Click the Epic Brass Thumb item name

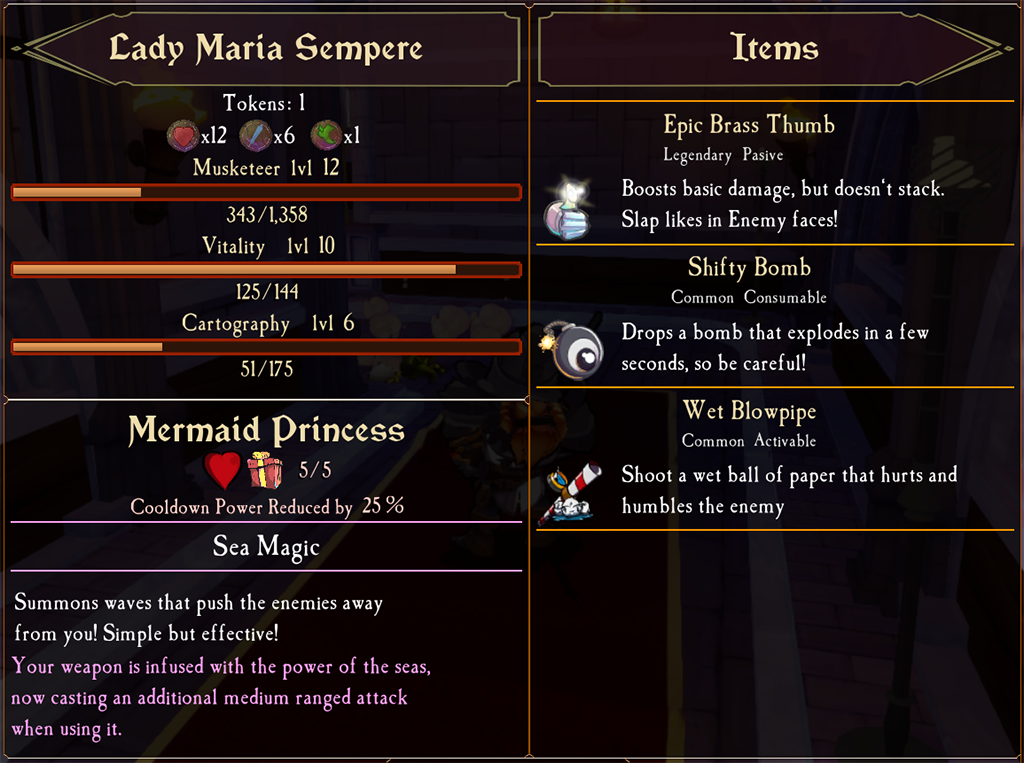(749, 125)
